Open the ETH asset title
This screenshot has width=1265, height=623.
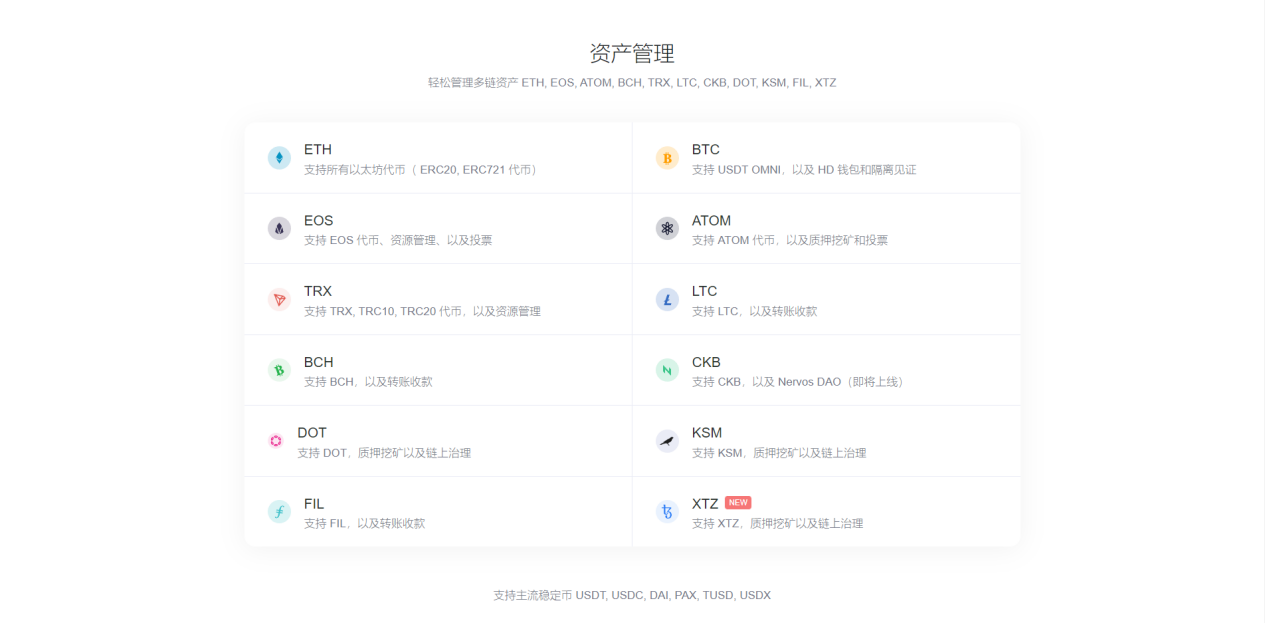pyautogui.click(x=318, y=150)
